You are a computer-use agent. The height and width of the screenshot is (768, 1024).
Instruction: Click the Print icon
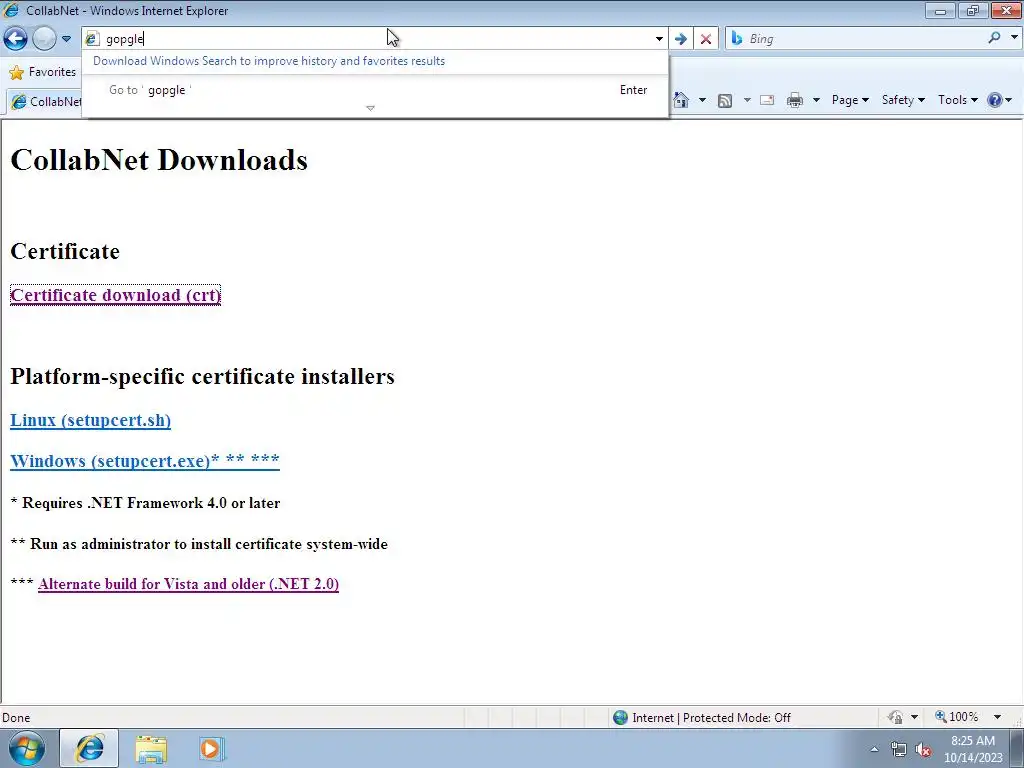tap(795, 100)
